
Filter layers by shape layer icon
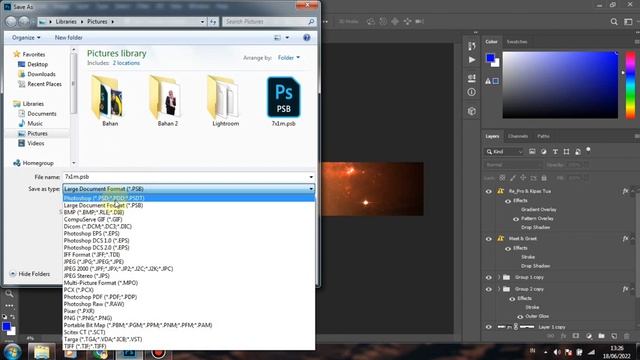point(566,151)
